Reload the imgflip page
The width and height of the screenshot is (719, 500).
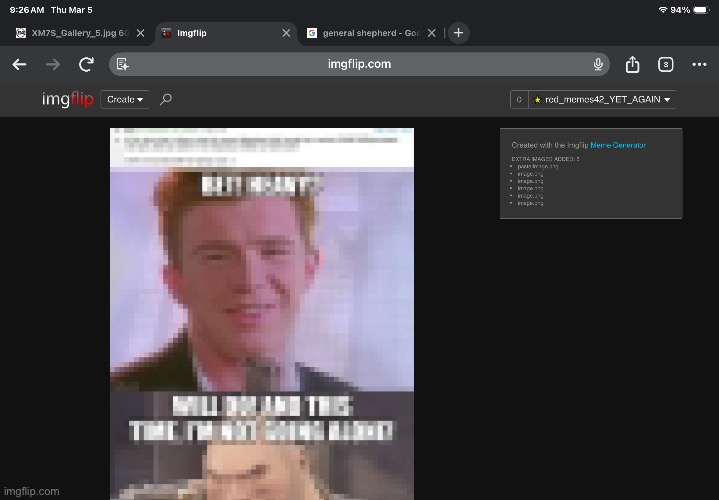tap(86, 64)
